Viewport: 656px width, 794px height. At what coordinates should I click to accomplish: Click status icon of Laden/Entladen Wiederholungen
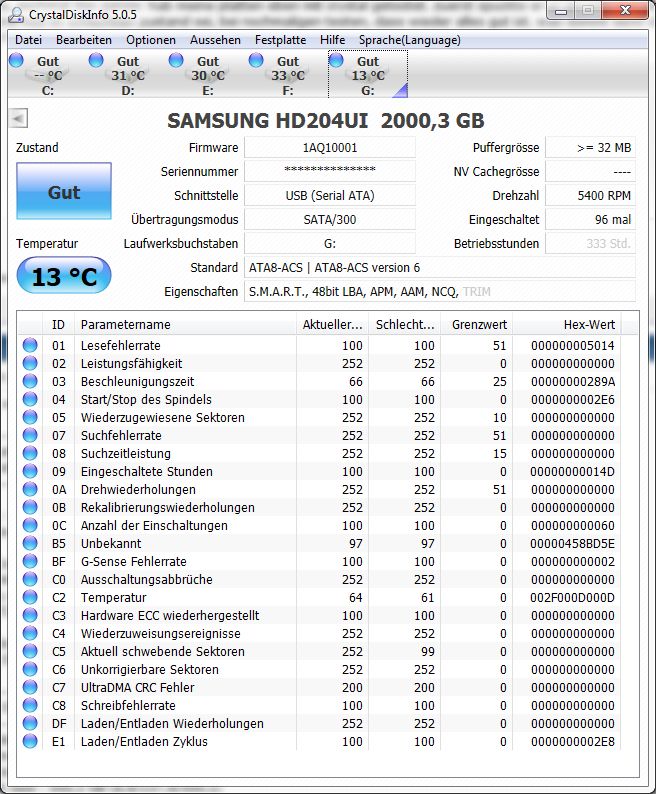tap(30, 723)
